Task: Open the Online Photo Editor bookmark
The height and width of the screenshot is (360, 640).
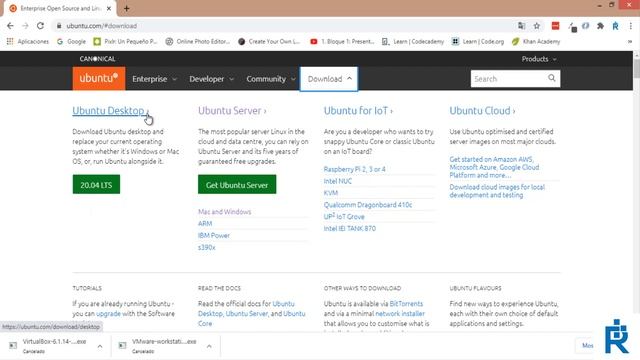Action: [x=198, y=41]
